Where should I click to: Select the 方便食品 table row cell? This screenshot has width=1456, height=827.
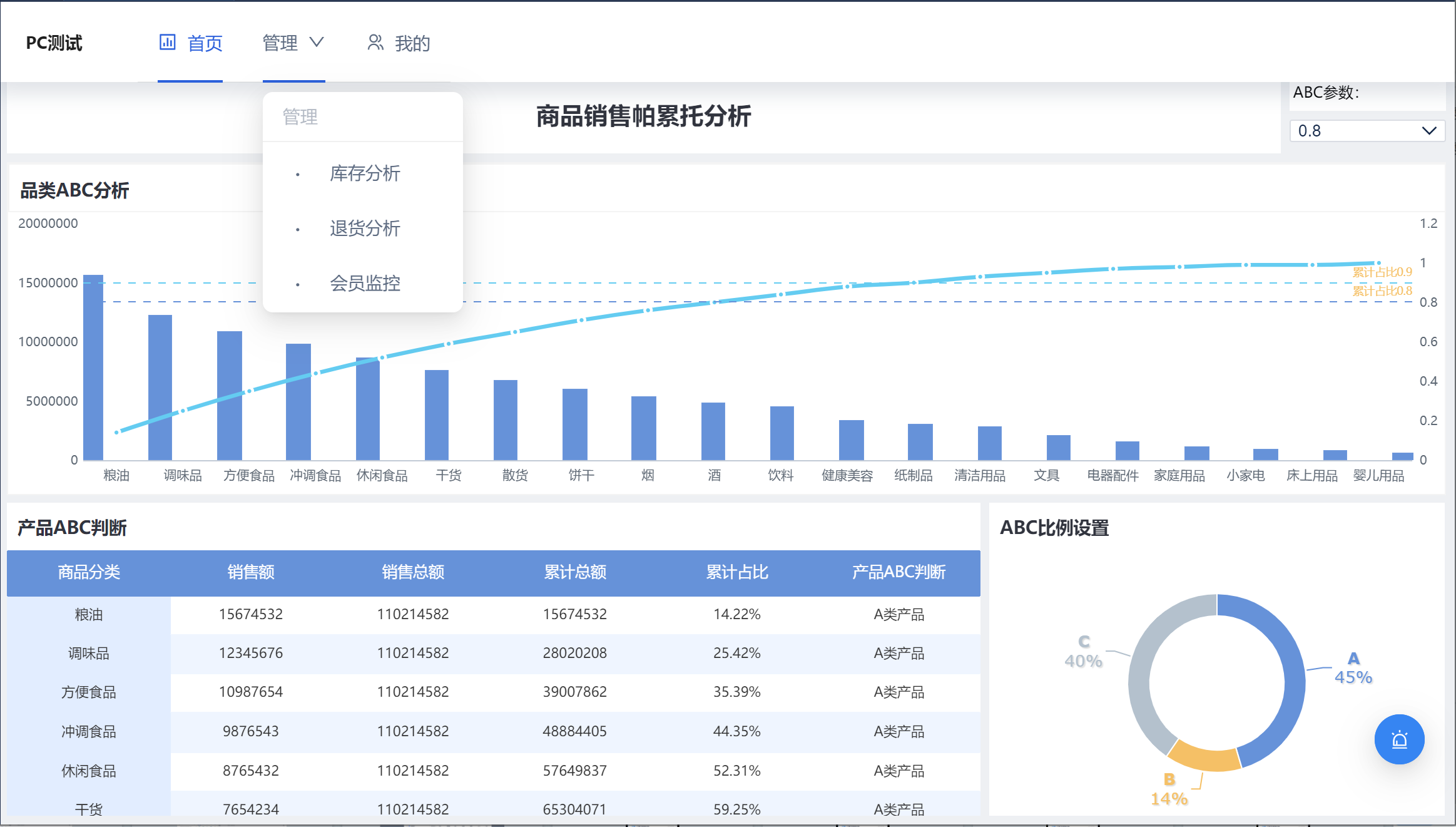click(x=88, y=692)
